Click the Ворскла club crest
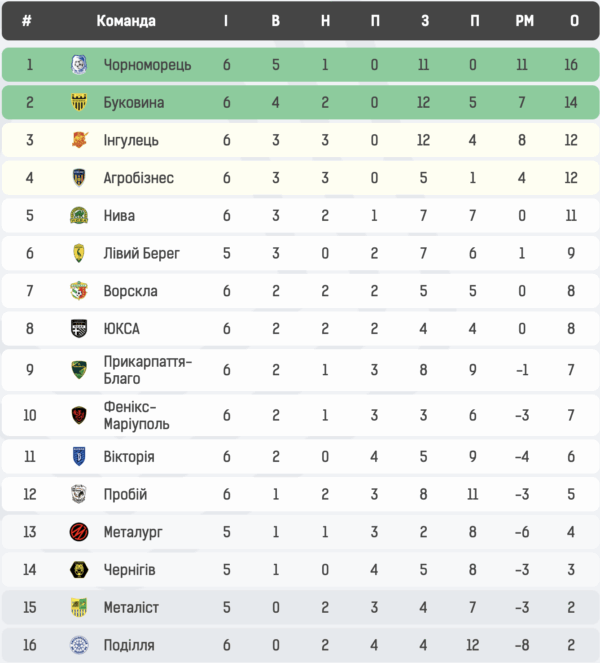Viewport: 600px width, 663px height. tap(79, 291)
